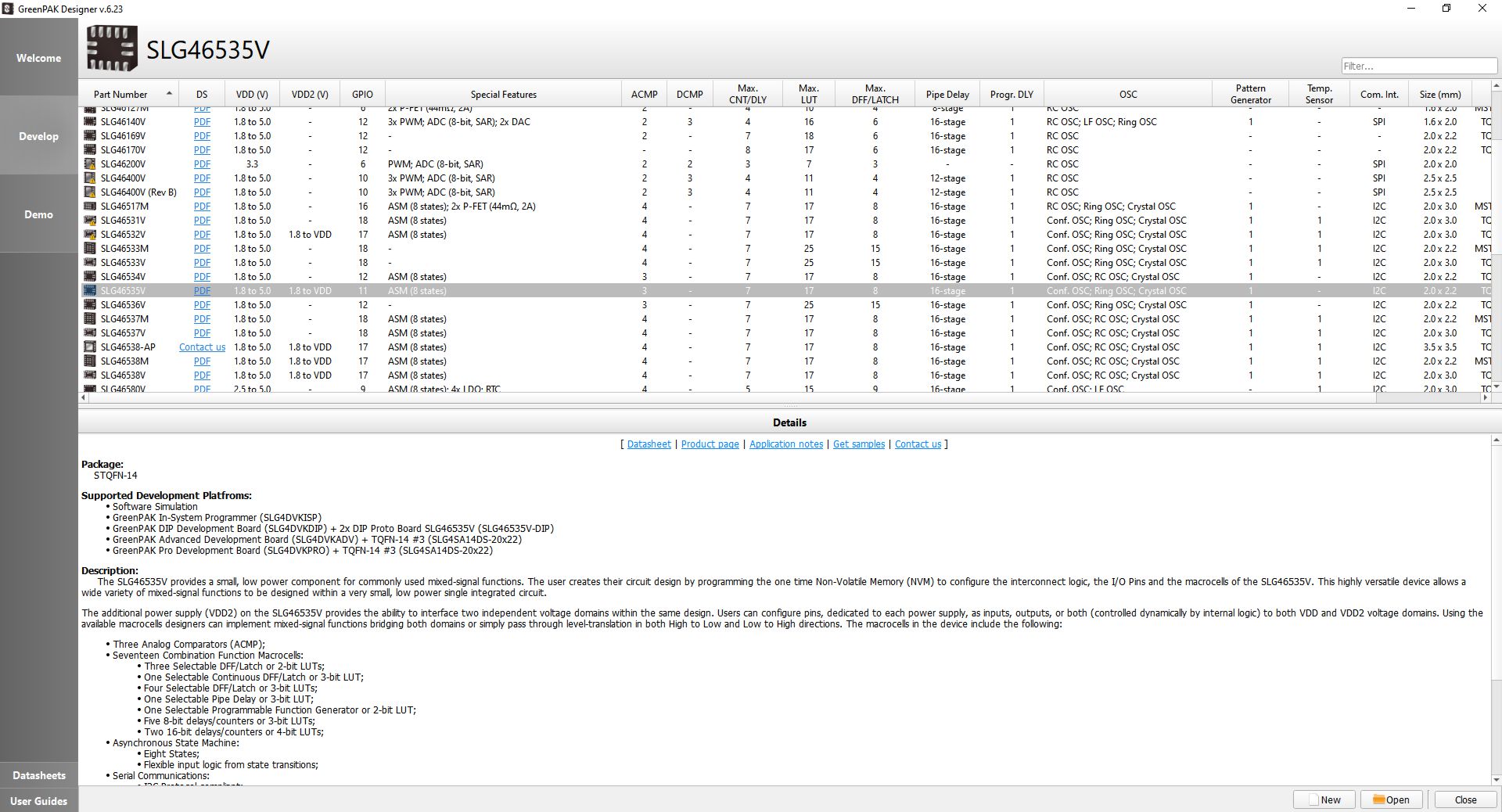Click the Details panel vertical scrollbar
The image size is (1502, 812).
pyautogui.click(x=1496, y=610)
